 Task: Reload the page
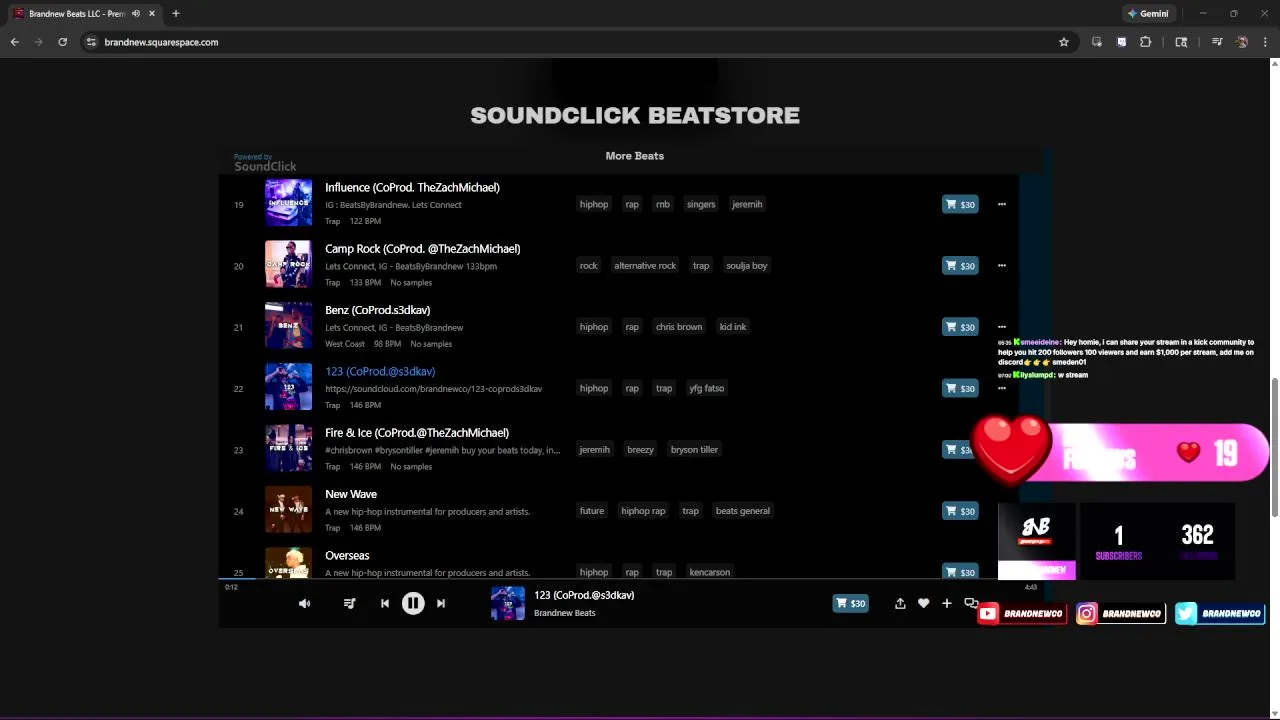pos(63,42)
